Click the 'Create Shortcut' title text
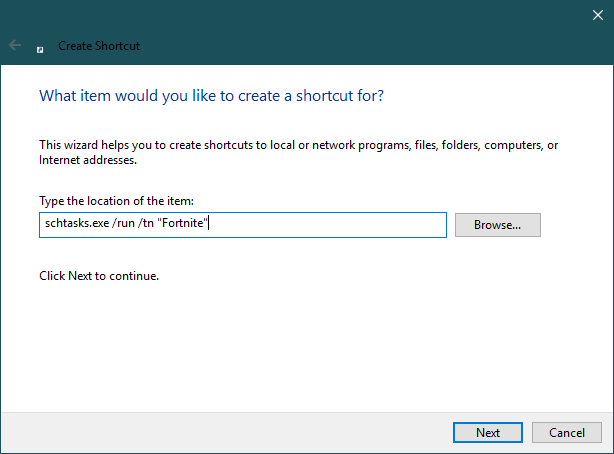 pyautogui.click(x=99, y=46)
